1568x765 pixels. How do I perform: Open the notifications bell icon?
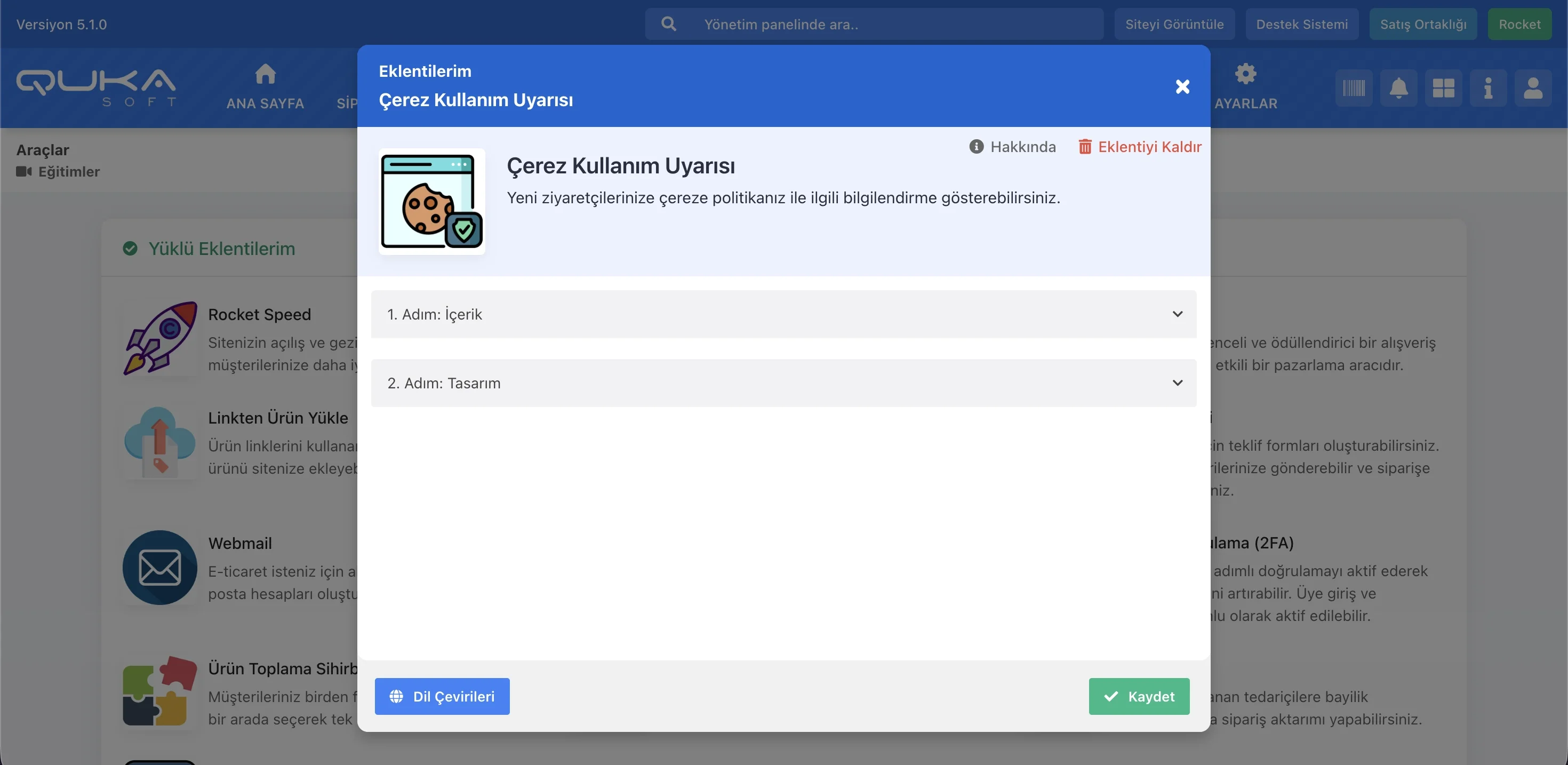pyautogui.click(x=1398, y=89)
